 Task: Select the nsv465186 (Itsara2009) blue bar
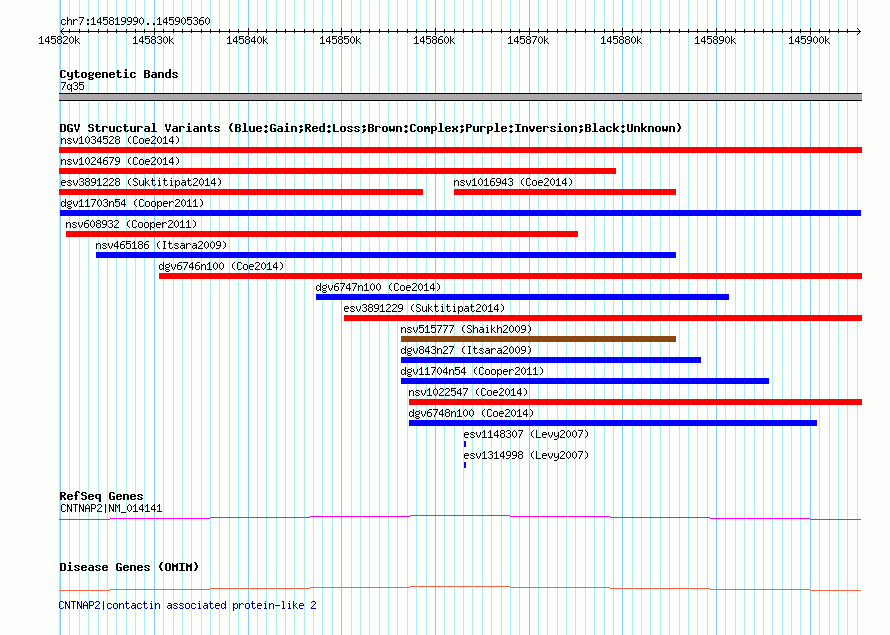pyautogui.click(x=386, y=255)
